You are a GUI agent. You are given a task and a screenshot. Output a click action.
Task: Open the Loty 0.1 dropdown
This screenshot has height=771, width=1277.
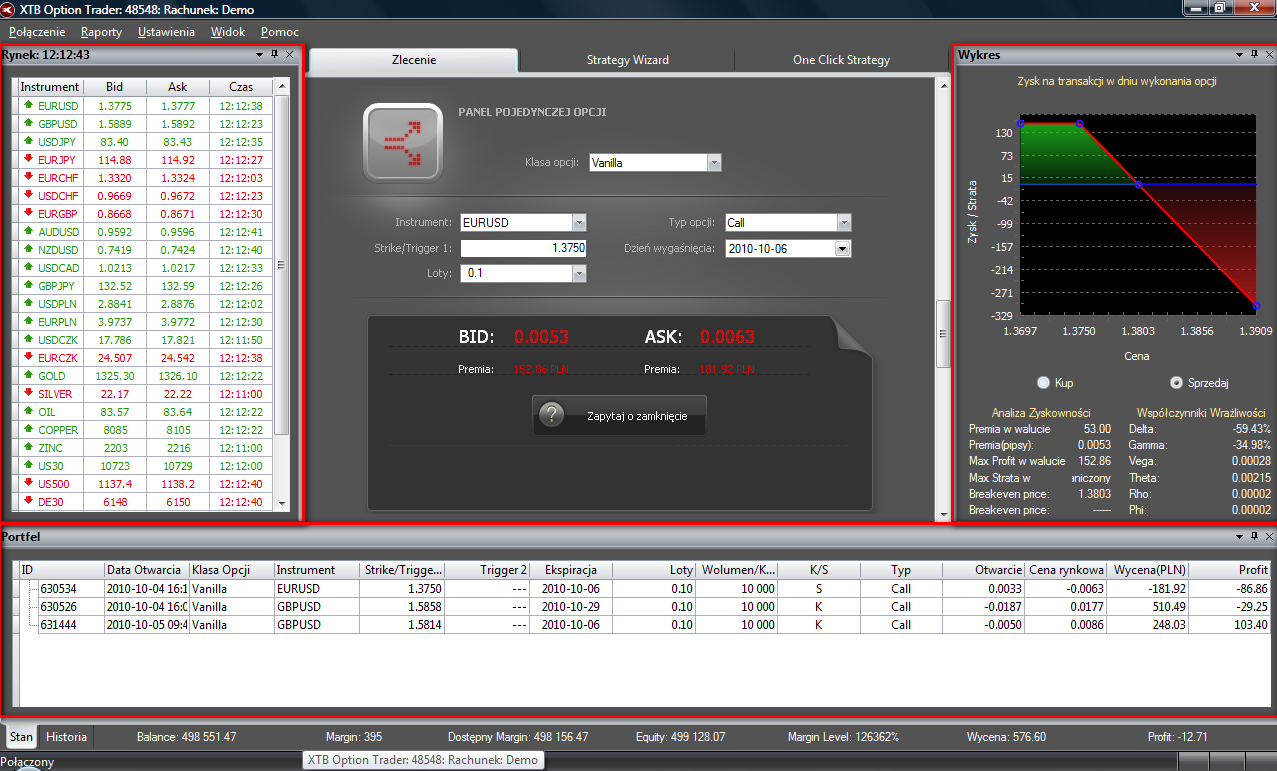tap(579, 273)
